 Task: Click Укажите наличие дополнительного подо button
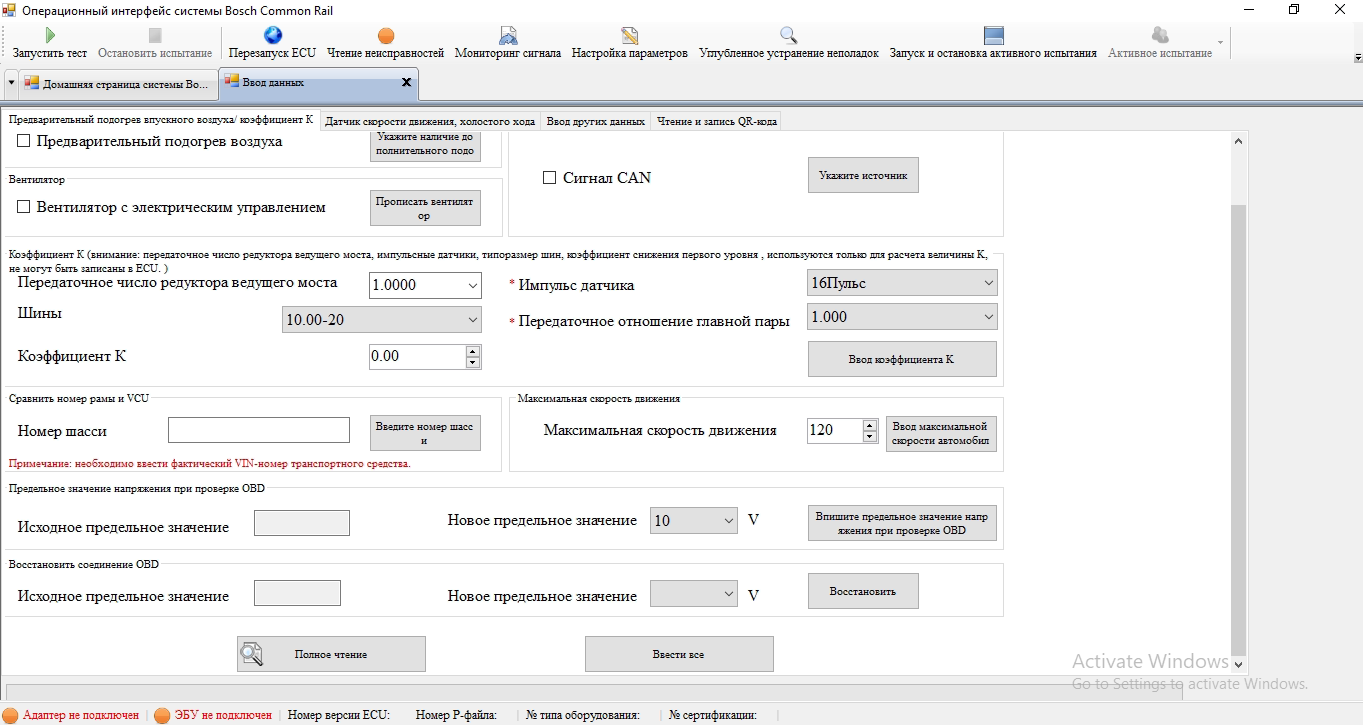425,145
